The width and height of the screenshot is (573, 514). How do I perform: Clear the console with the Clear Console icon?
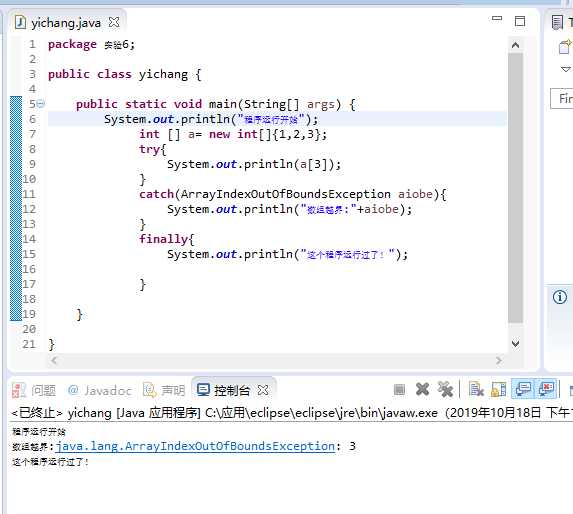click(476, 389)
